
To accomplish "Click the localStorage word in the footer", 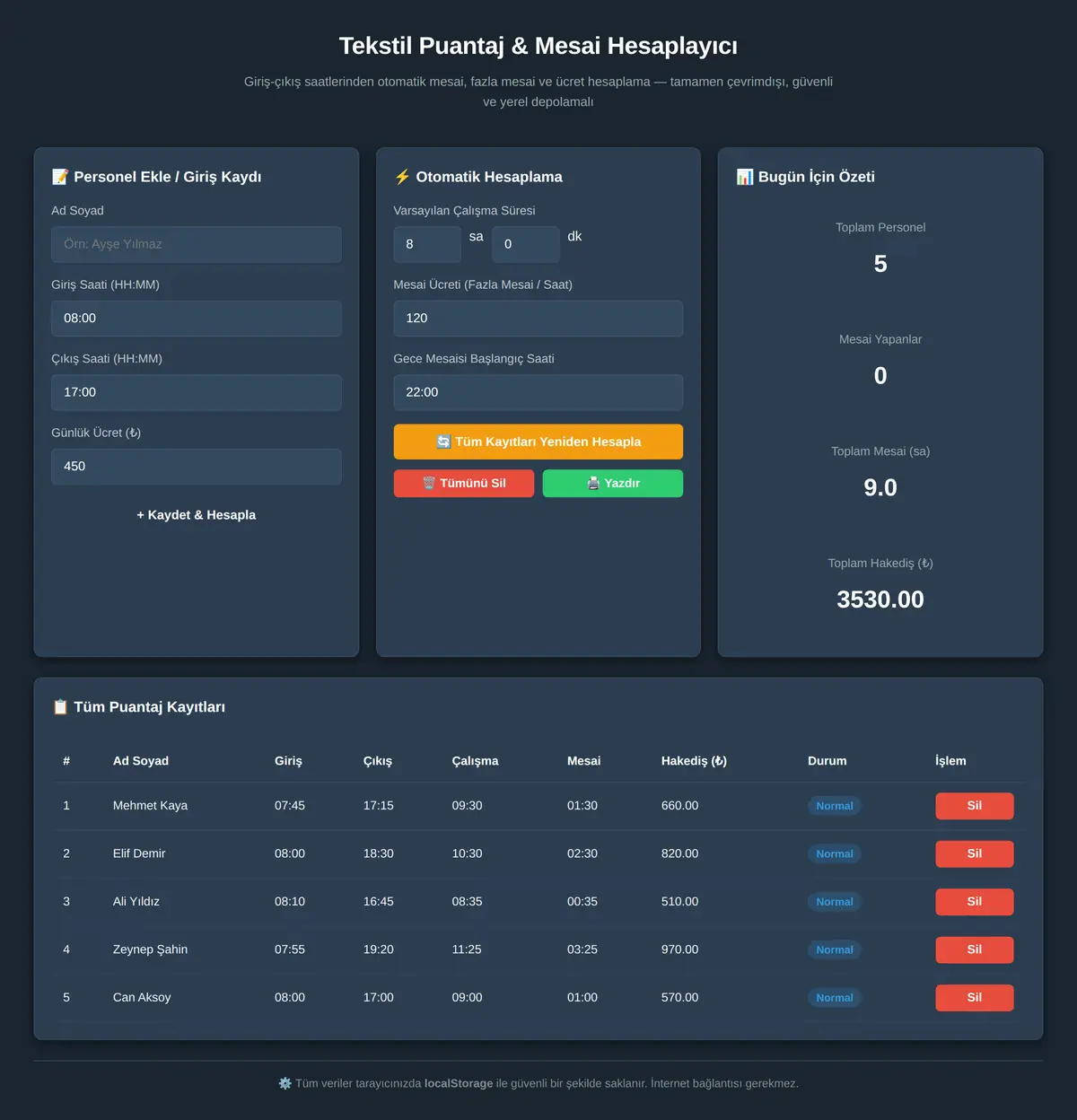I will (x=459, y=1083).
